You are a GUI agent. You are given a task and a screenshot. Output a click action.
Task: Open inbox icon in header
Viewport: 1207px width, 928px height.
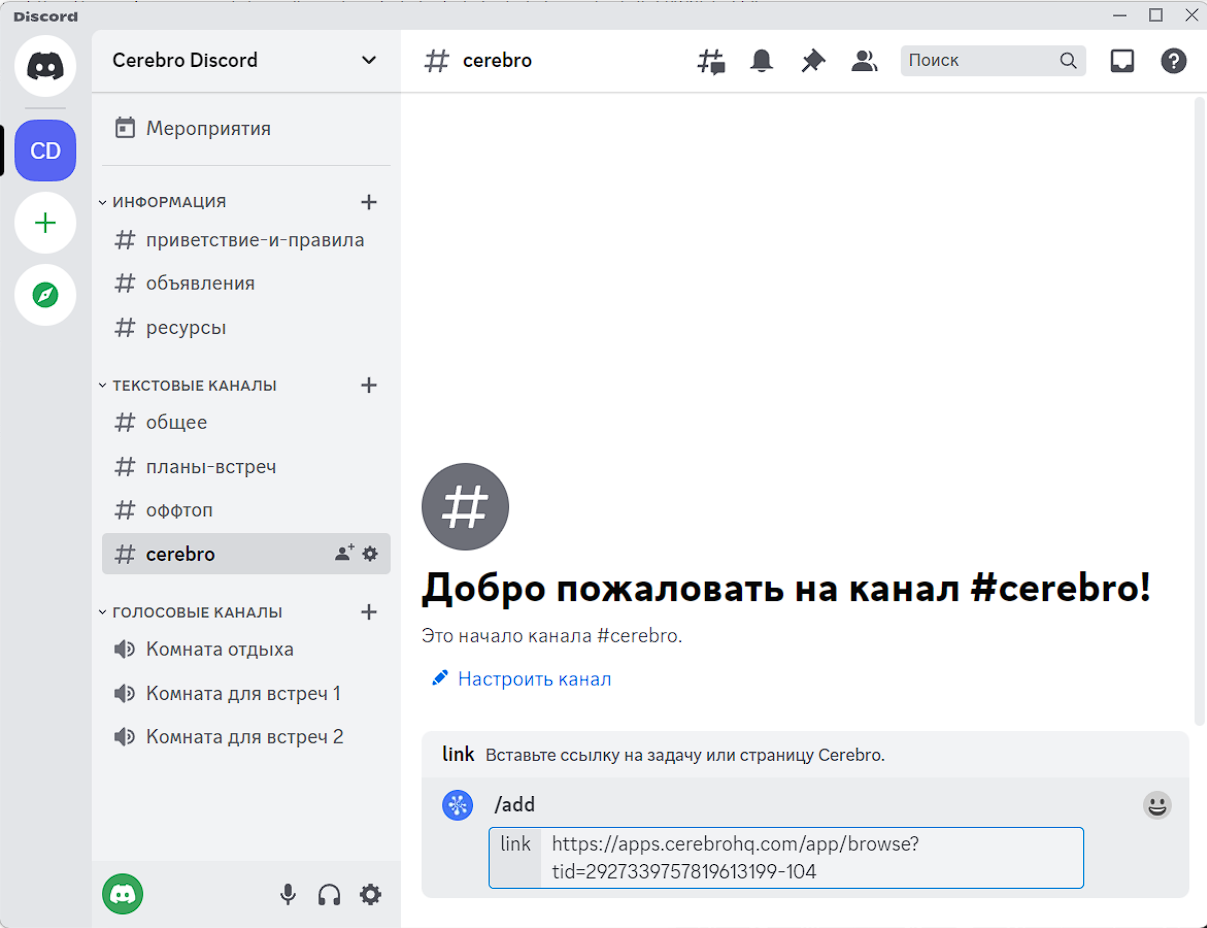pos(1122,61)
